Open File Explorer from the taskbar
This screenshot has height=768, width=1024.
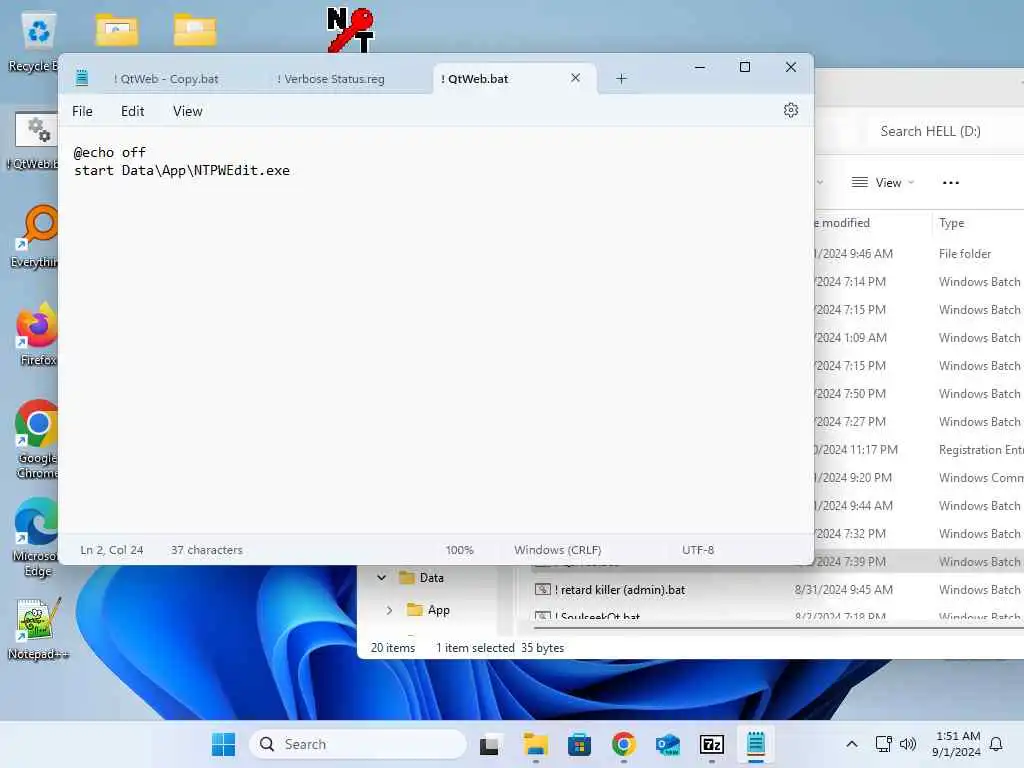tap(536, 744)
